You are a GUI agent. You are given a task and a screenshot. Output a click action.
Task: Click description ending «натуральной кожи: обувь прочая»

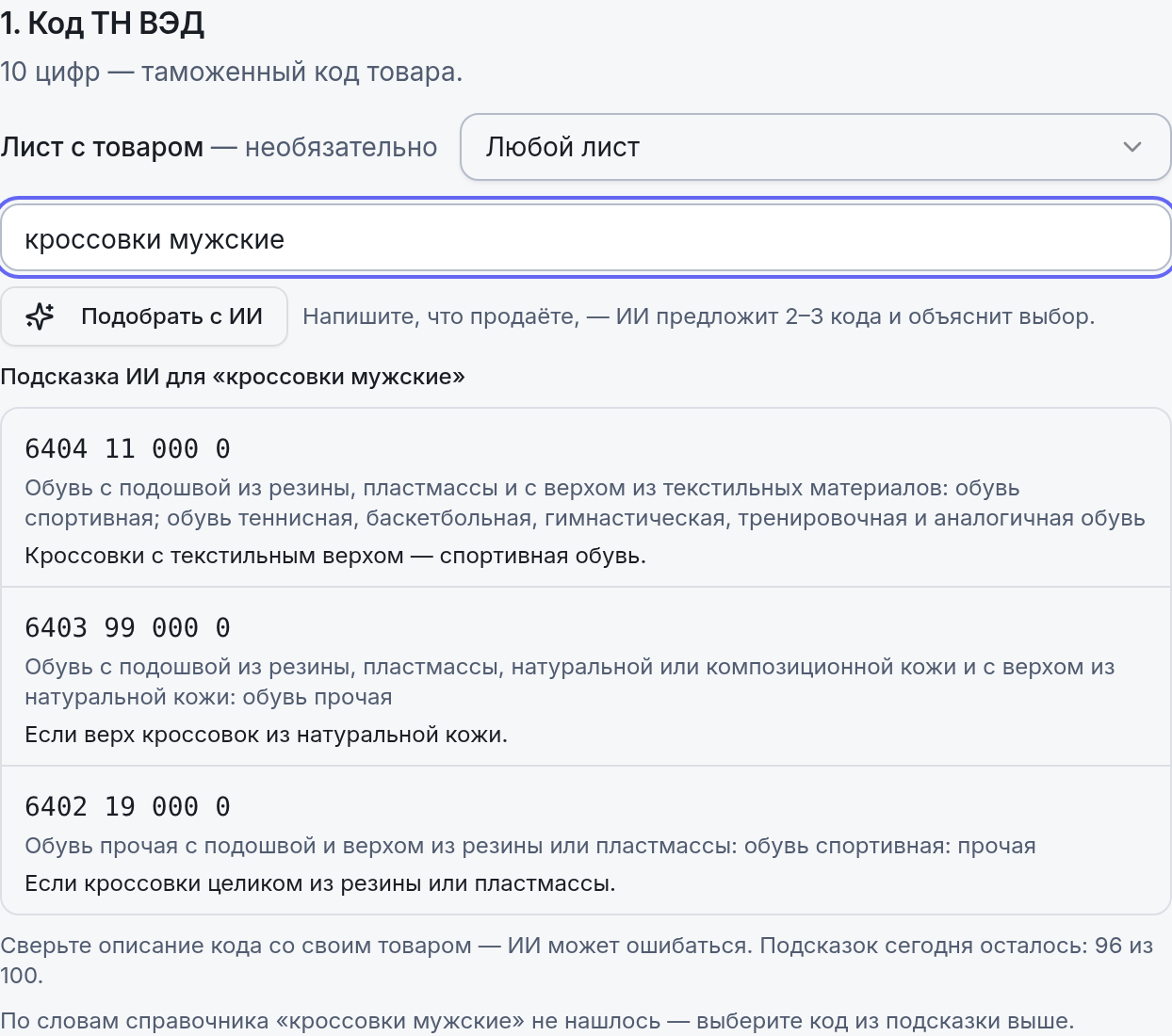570,682
